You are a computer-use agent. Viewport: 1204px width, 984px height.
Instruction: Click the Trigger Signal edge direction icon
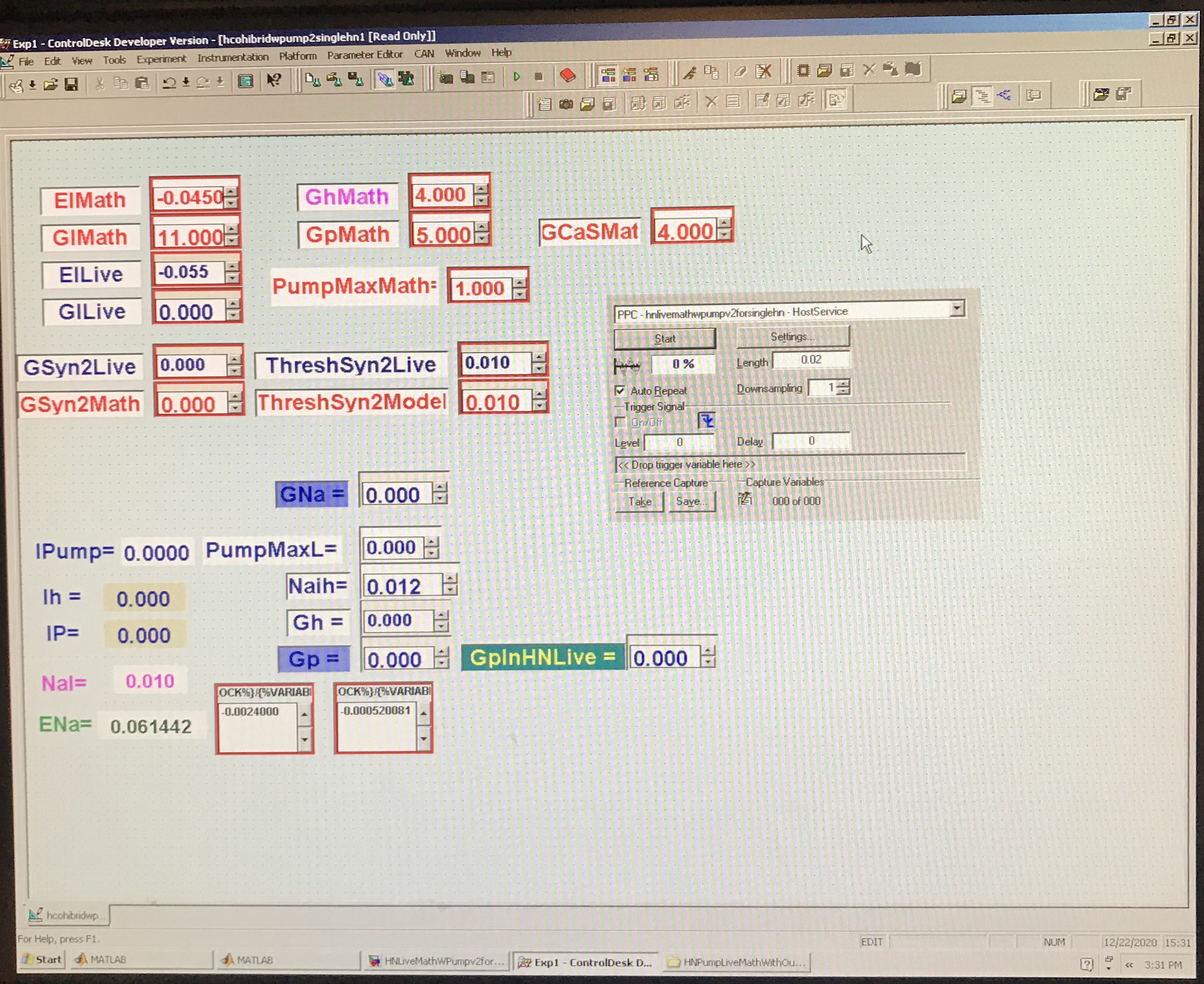tap(707, 421)
